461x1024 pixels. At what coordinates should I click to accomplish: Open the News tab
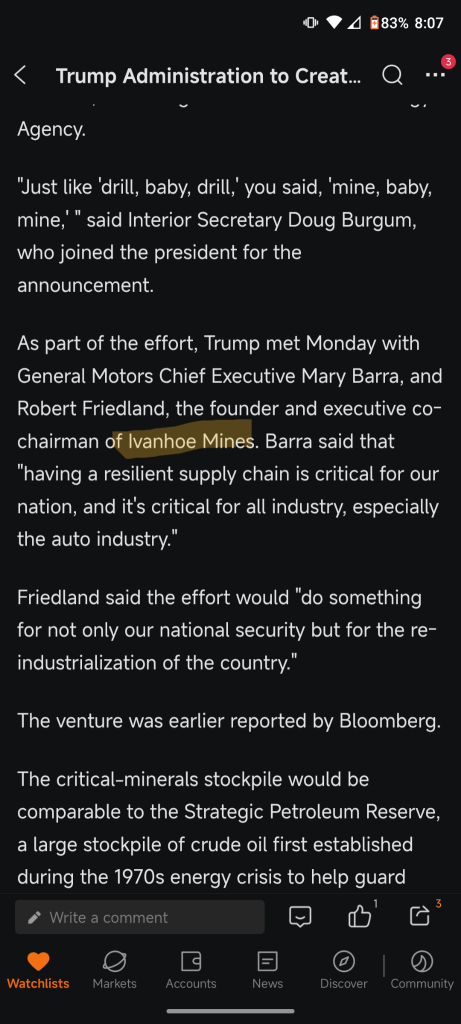pos(268,970)
